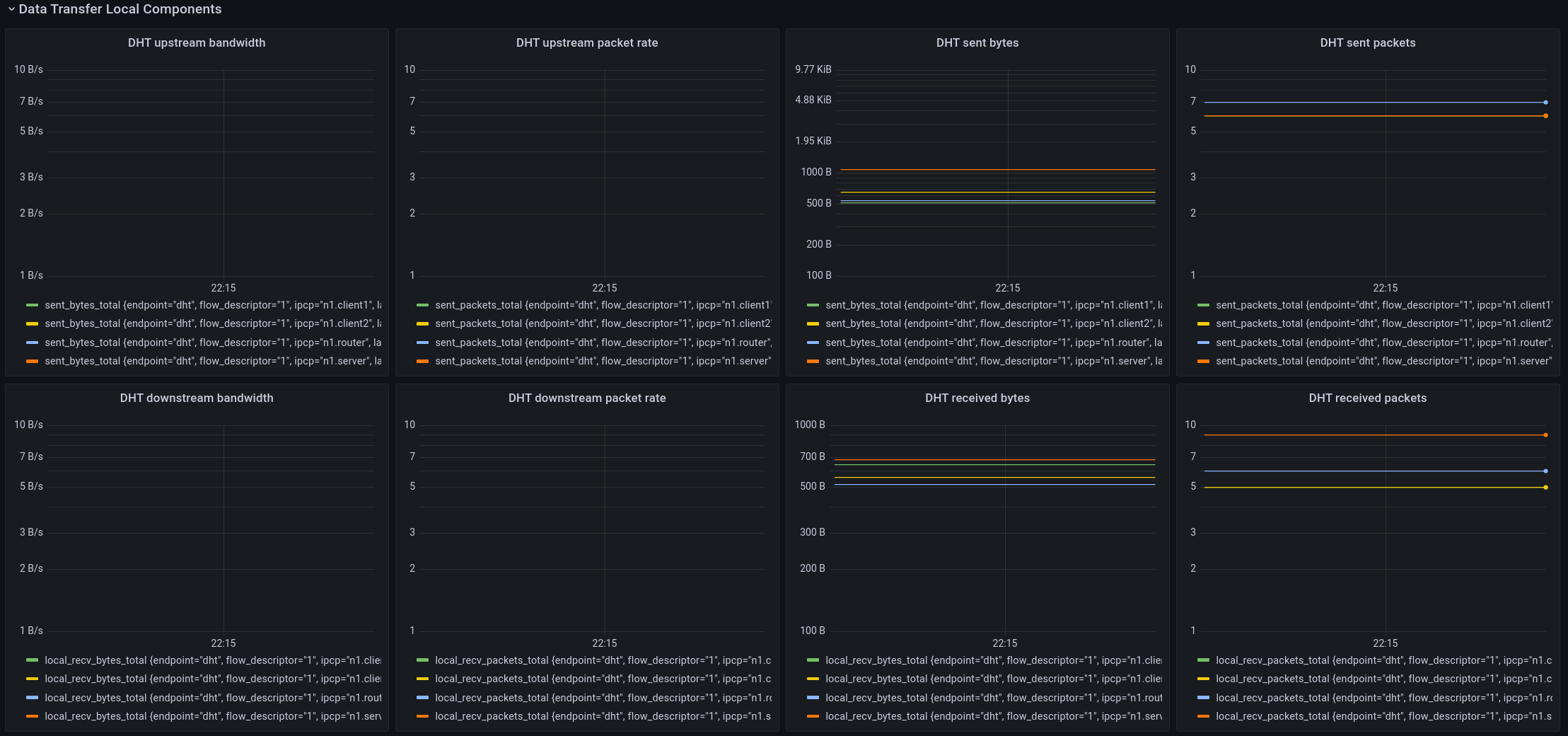
Task: Click green legend color icon in DHT upstream bandwidth
Action: [x=32, y=305]
